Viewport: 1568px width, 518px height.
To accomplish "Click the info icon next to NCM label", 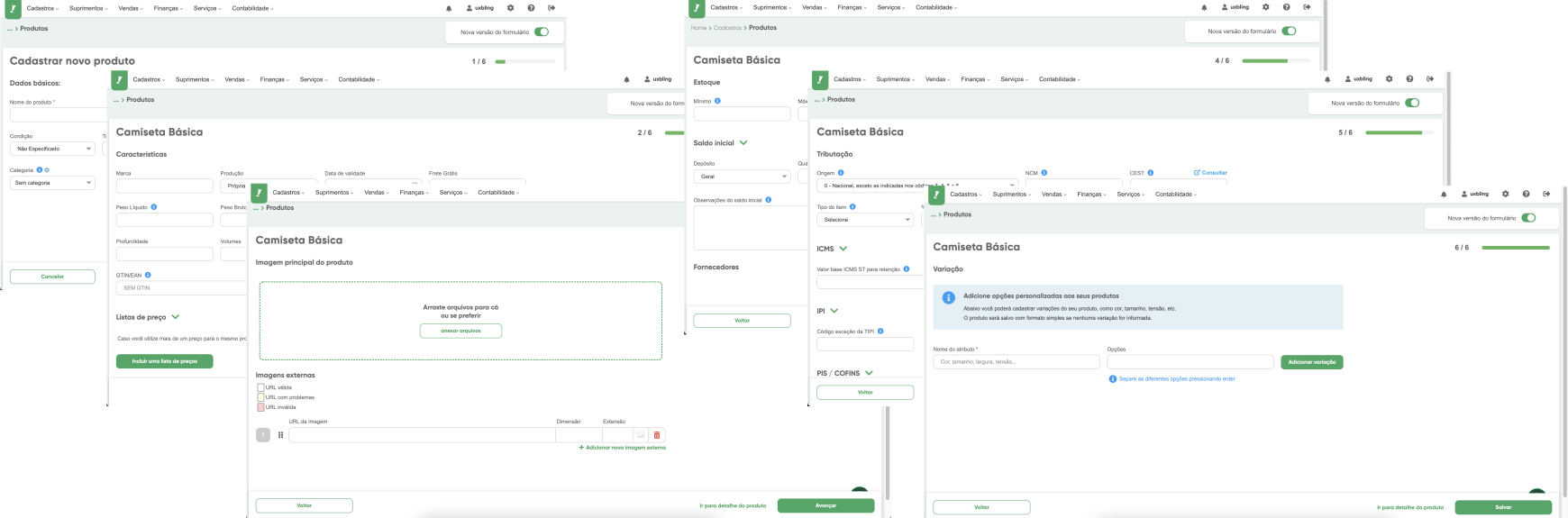I will pos(1044,172).
